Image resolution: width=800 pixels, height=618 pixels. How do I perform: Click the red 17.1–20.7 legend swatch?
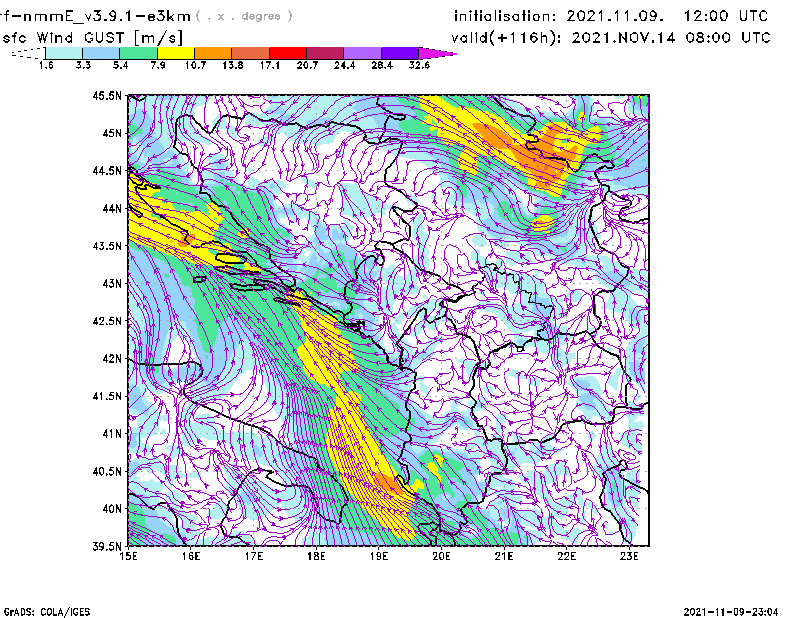coord(288,53)
